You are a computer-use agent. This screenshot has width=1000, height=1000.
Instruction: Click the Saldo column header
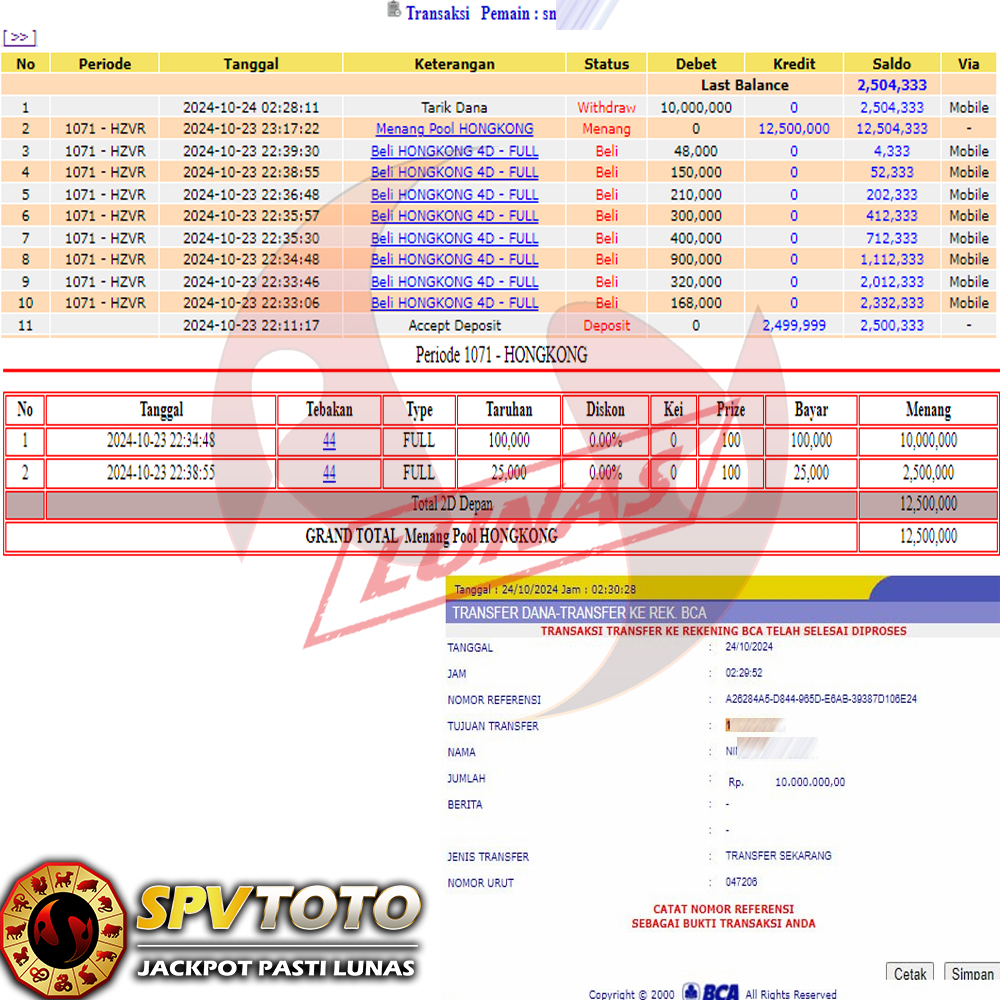(890, 64)
